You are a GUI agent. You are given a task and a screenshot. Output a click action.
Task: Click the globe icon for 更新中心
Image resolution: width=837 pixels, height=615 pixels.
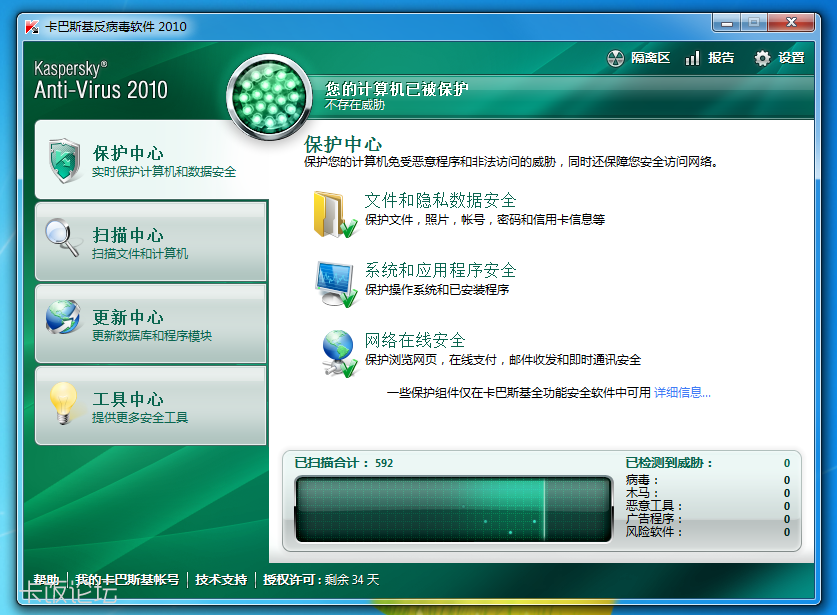coord(63,319)
